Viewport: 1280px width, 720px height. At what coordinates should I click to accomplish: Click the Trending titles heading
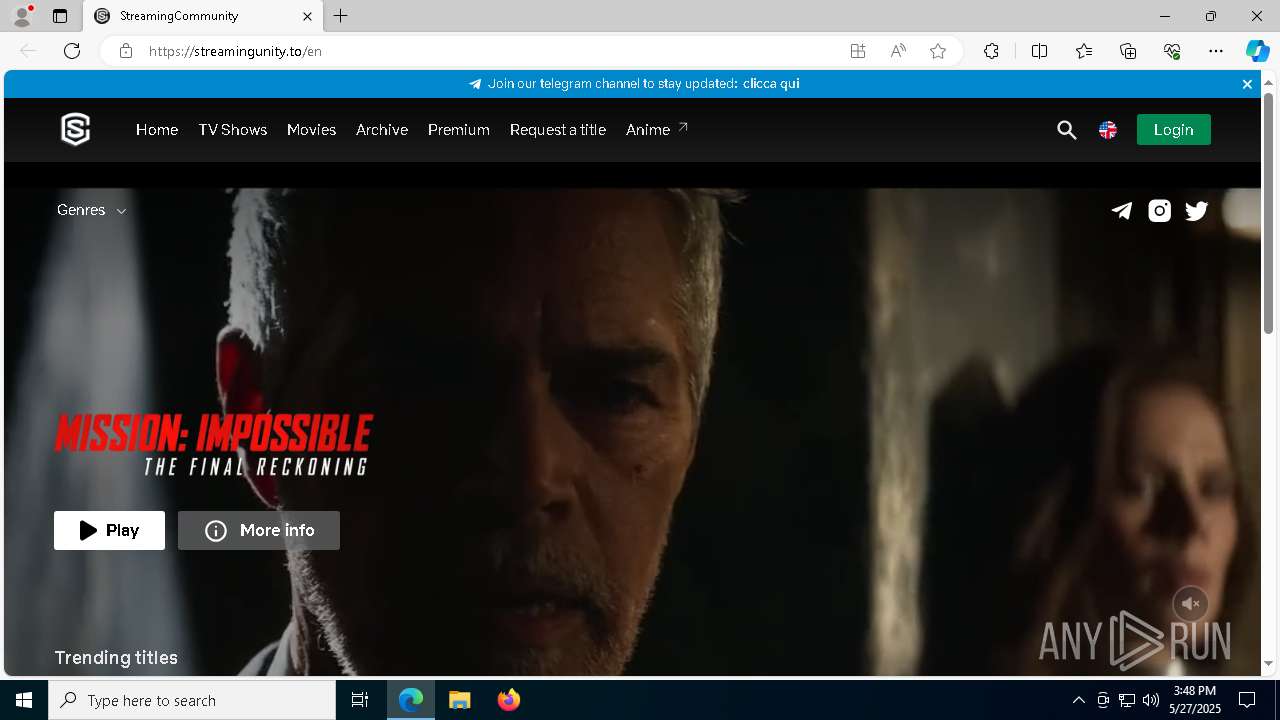[x=116, y=658]
